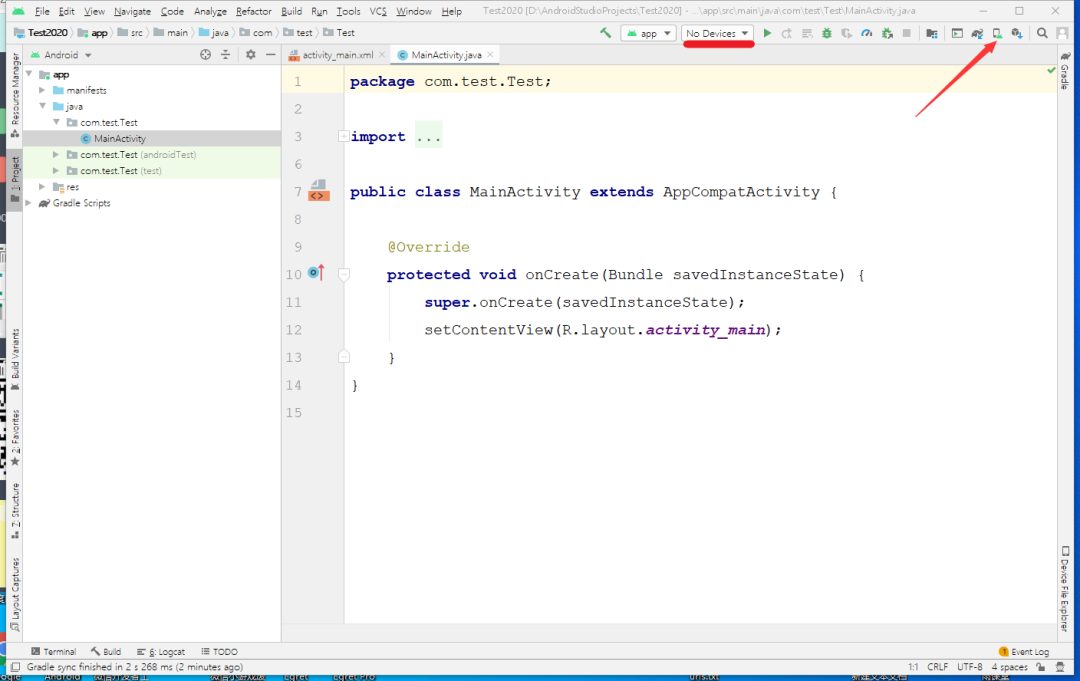The height and width of the screenshot is (681, 1080).
Task: Click Apply Code Changes icon
Action: pos(807,33)
